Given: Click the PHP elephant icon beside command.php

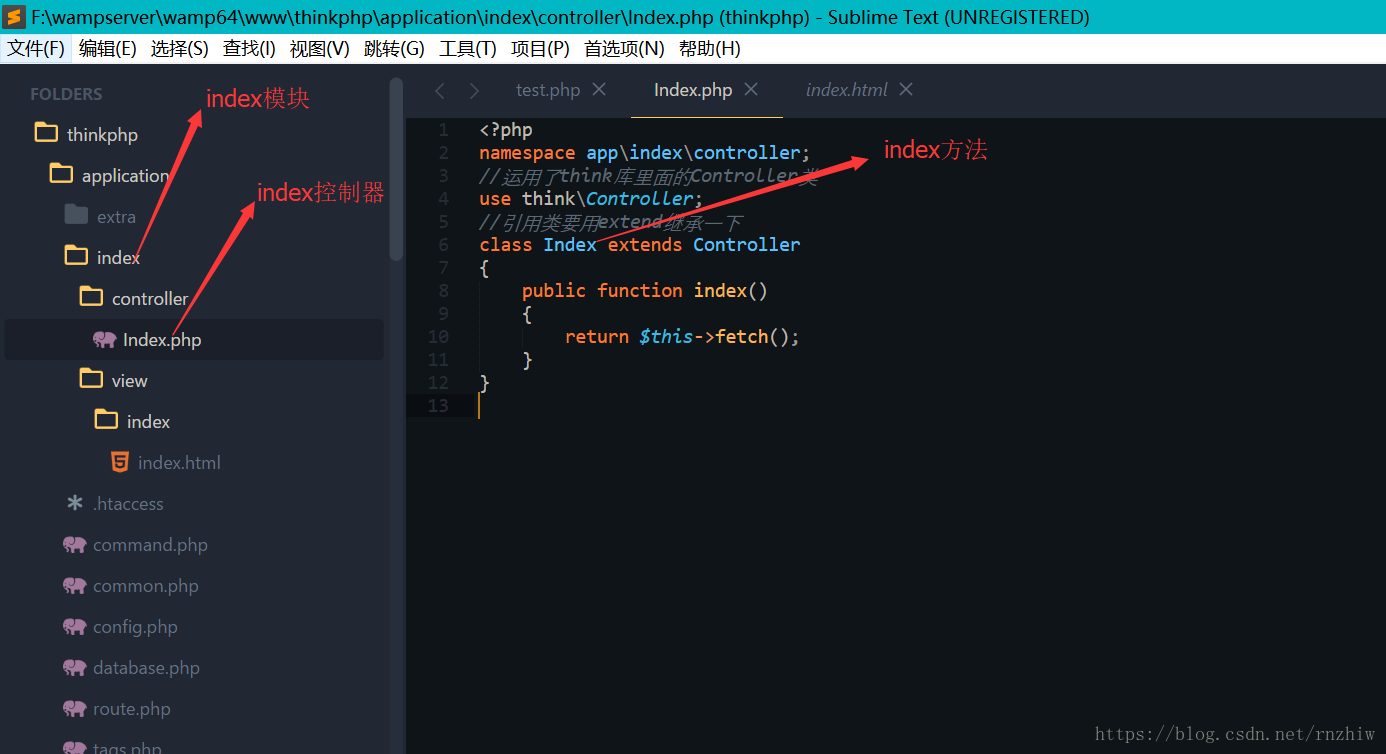Looking at the screenshot, I should [74, 545].
